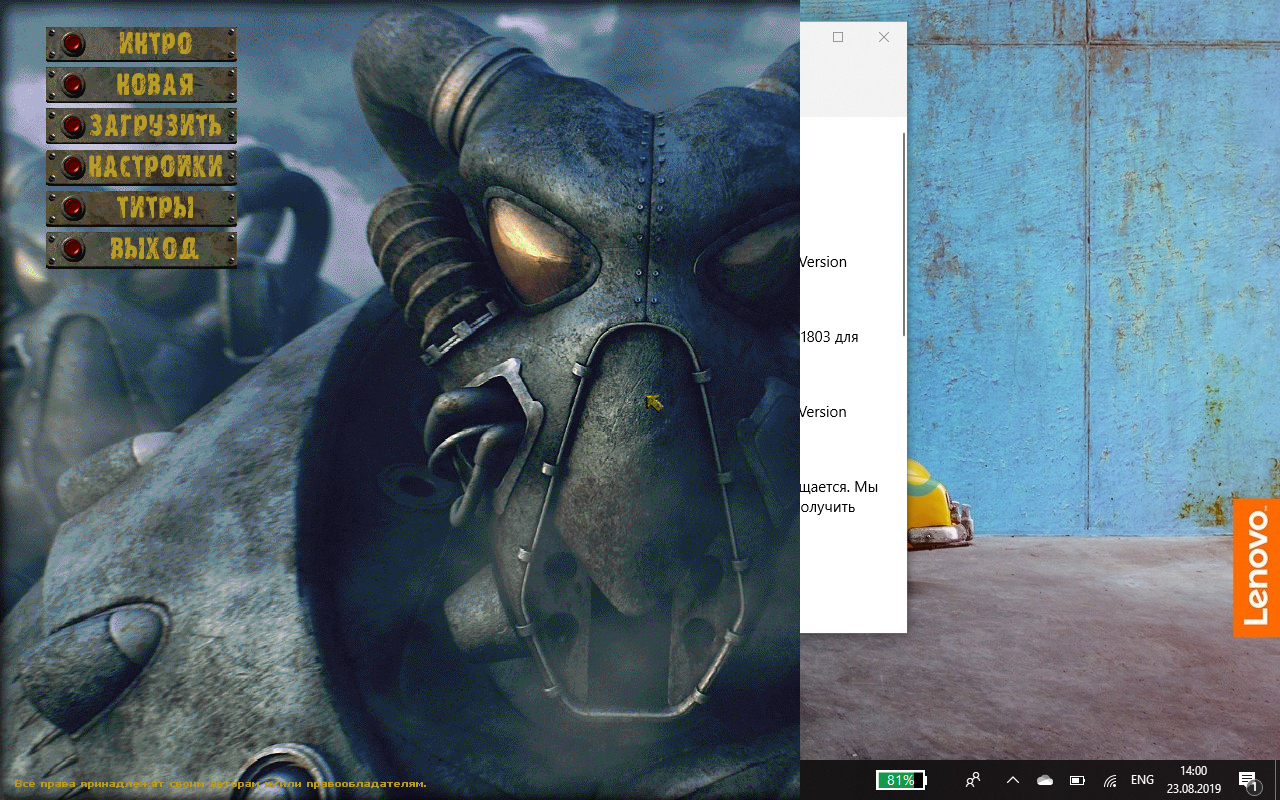The image size is (1280, 800).
Task: Click the "1803 для" text in background window
Action: click(829, 337)
